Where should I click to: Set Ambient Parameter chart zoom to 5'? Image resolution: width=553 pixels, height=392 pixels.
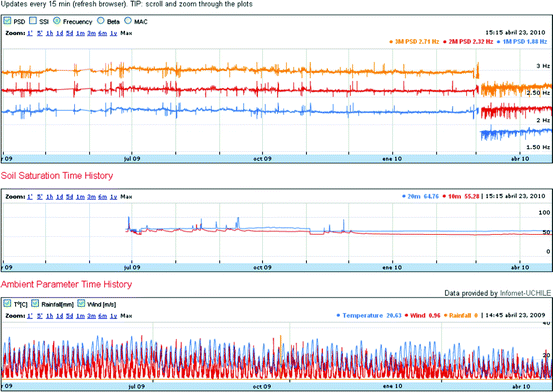(x=40, y=316)
